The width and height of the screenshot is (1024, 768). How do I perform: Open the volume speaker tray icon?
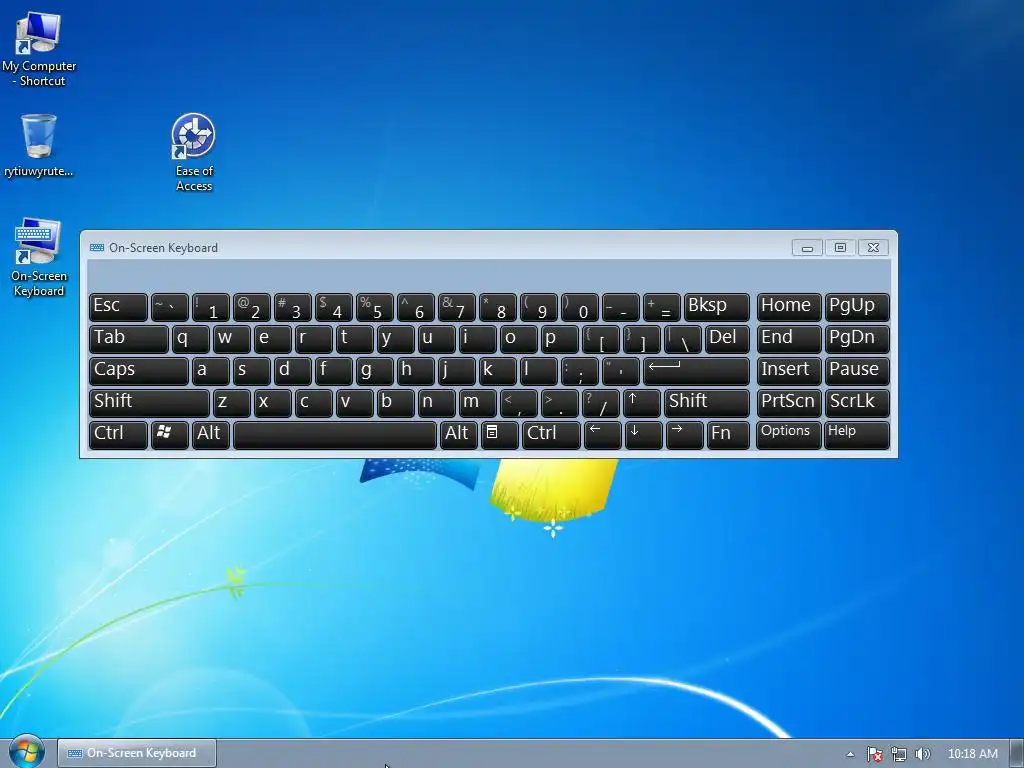922,754
